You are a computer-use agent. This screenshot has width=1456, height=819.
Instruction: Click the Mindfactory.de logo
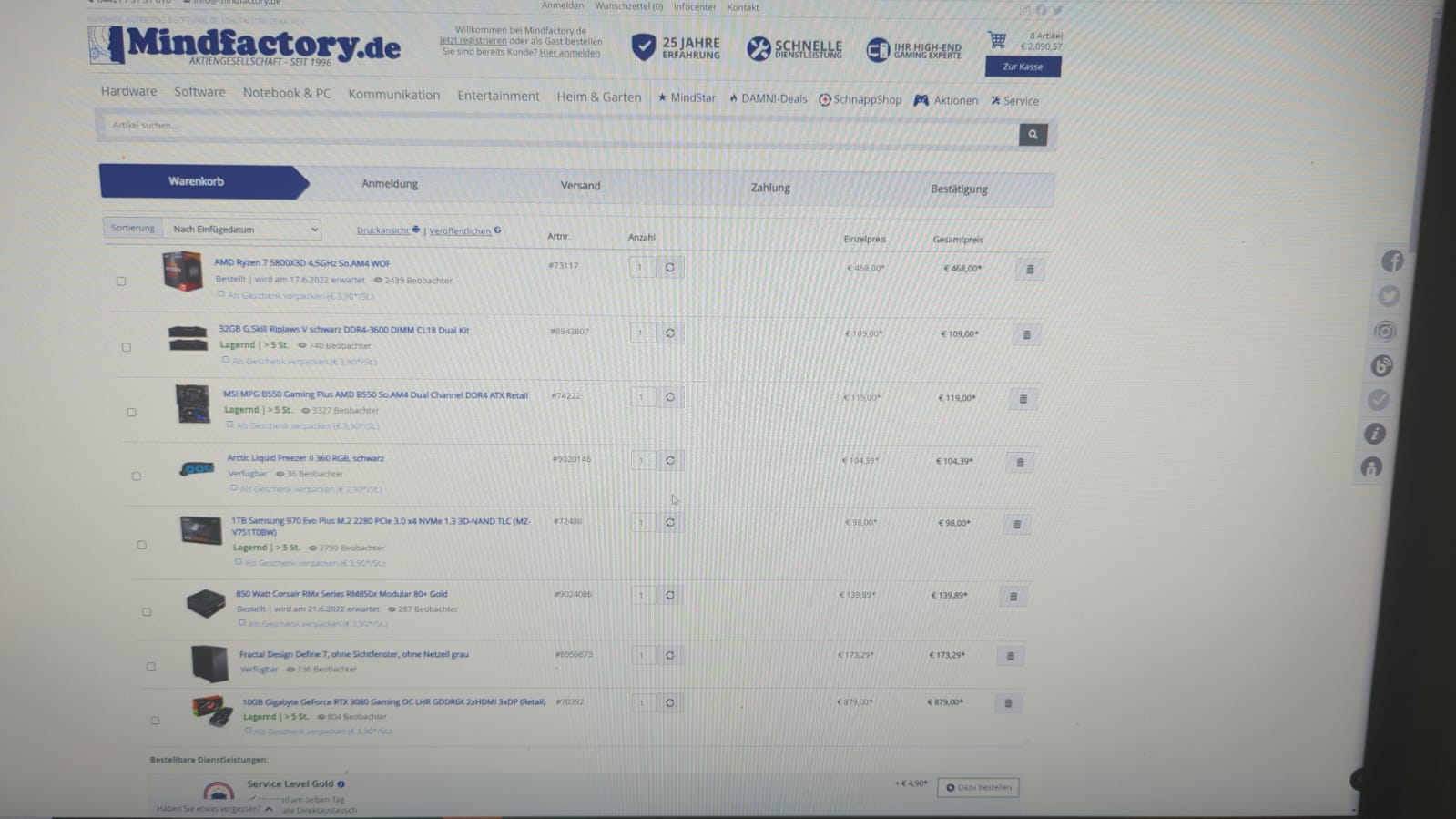244,46
